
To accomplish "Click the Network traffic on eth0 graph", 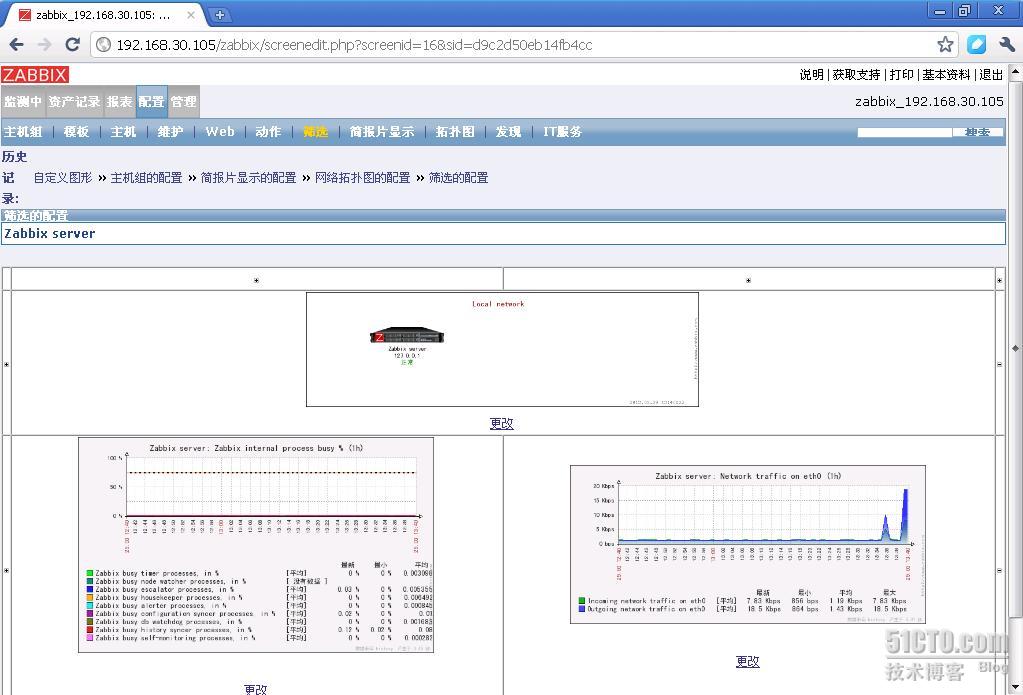I will (x=748, y=544).
